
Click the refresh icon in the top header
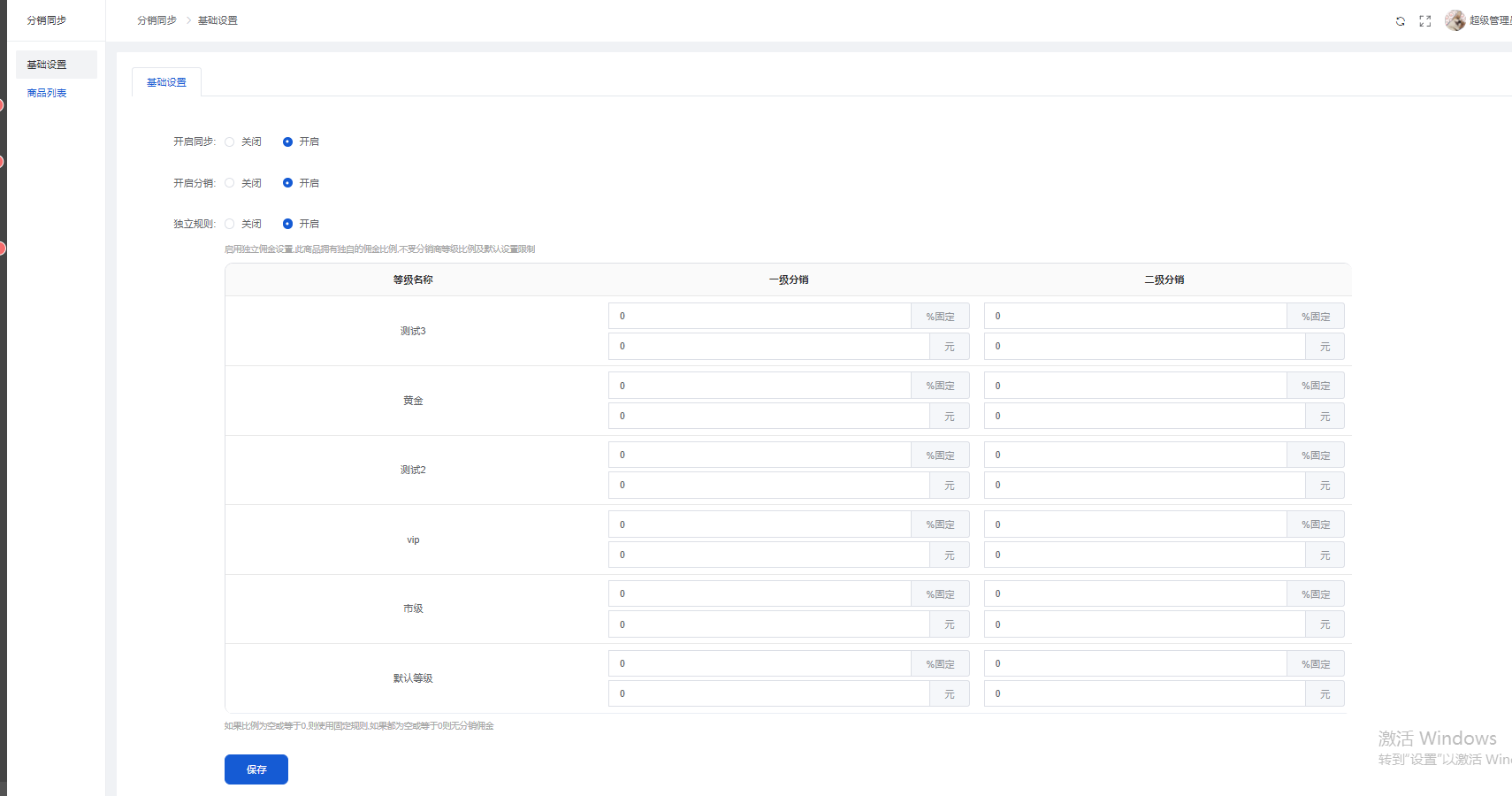point(1401,21)
